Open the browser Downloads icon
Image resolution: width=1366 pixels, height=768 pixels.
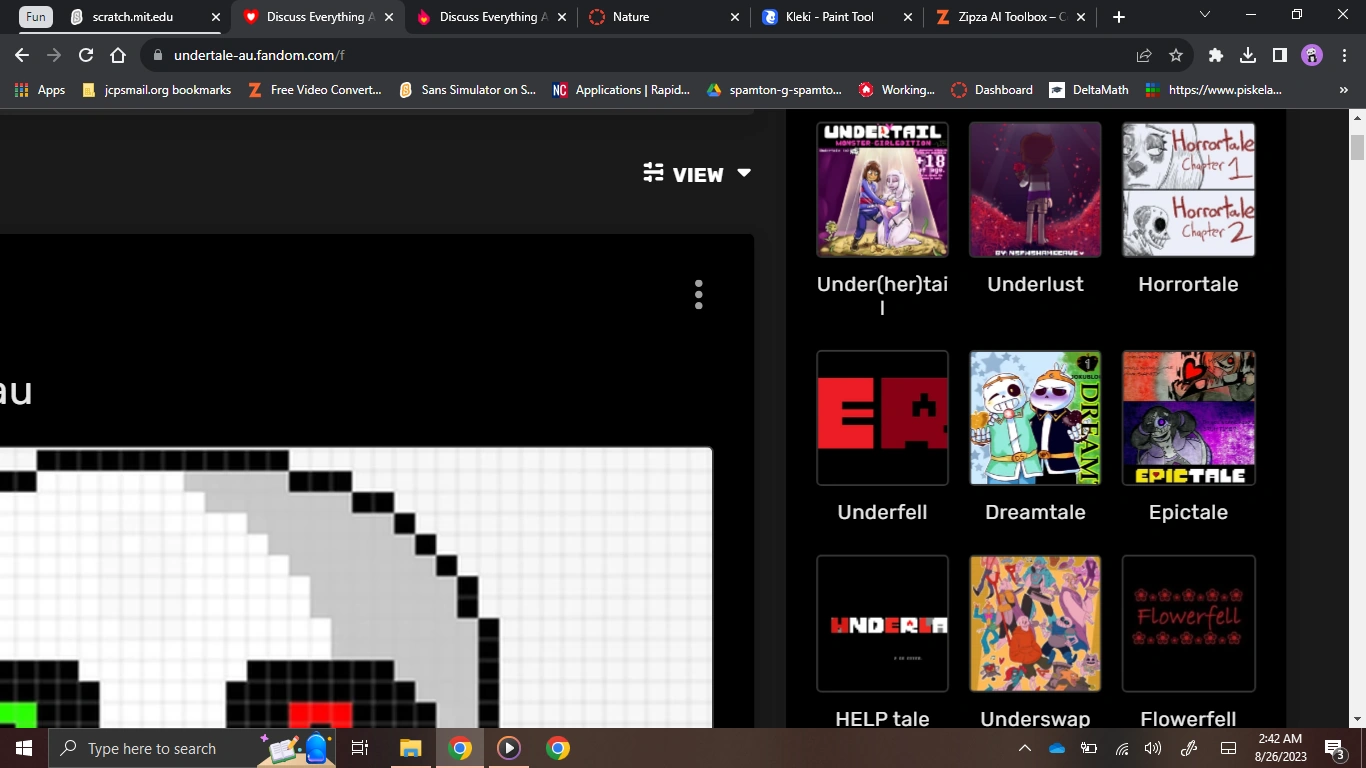point(1247,55)
